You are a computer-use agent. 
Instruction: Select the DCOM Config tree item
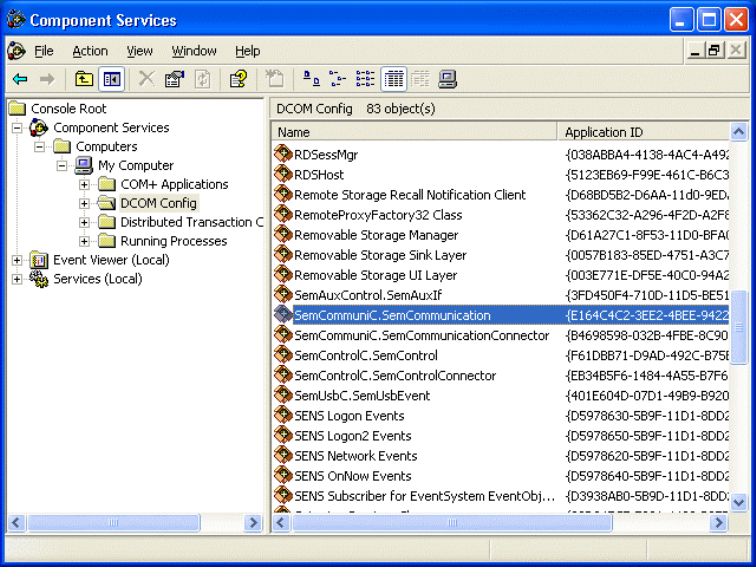(159, 203)
